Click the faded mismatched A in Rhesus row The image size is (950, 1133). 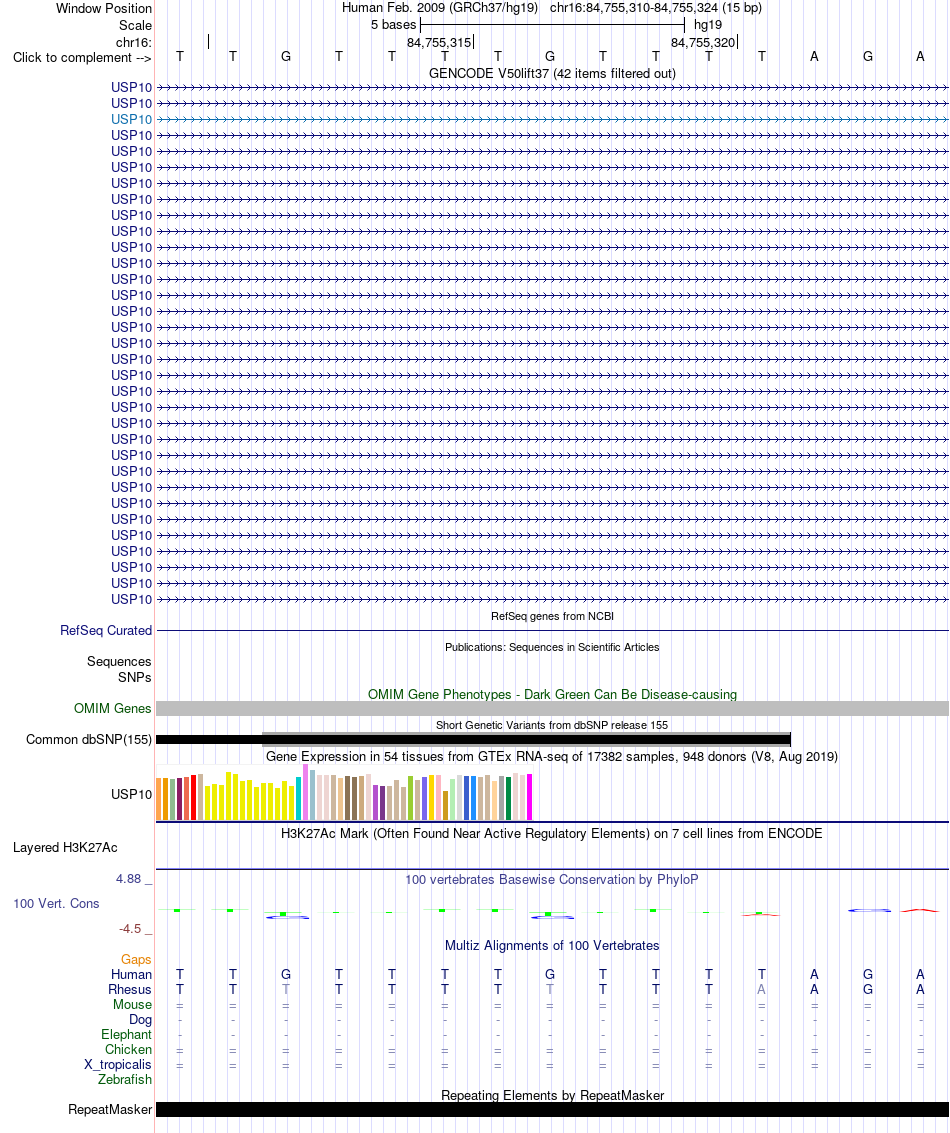(761, 989)
